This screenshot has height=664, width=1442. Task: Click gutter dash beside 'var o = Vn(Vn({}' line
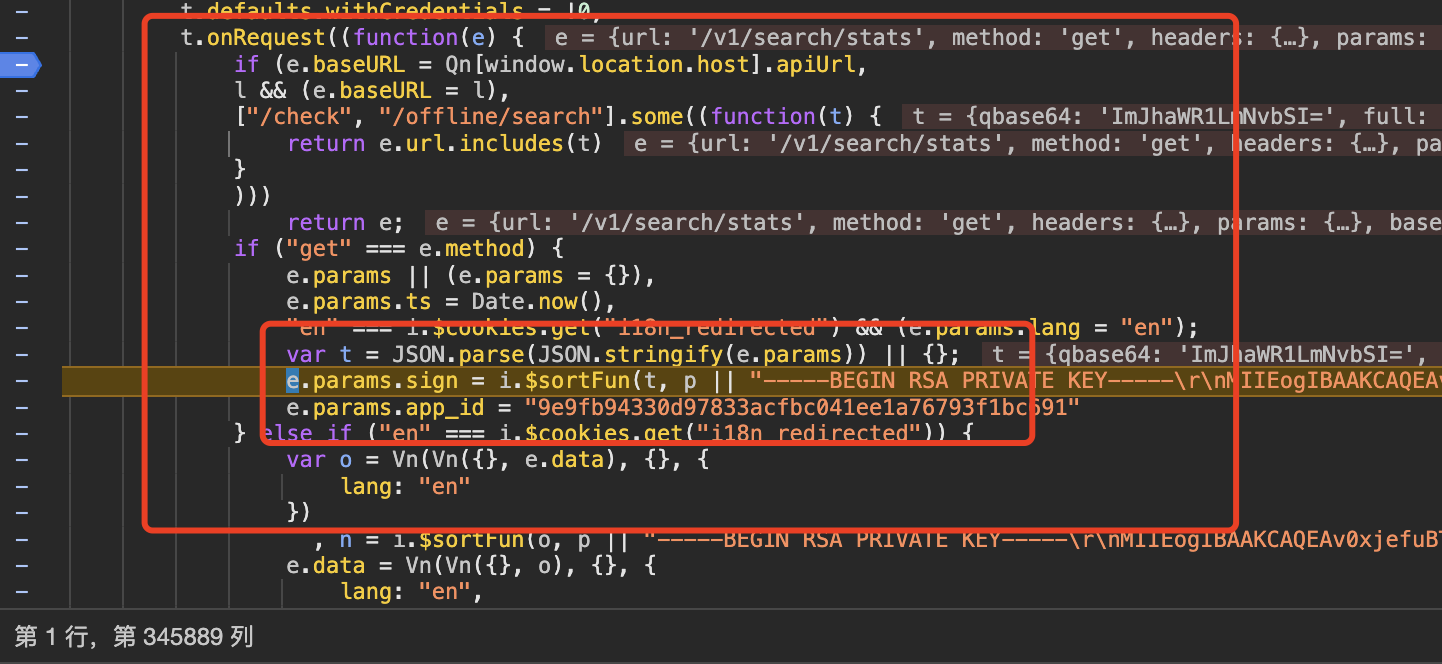[x=21, y=460]
